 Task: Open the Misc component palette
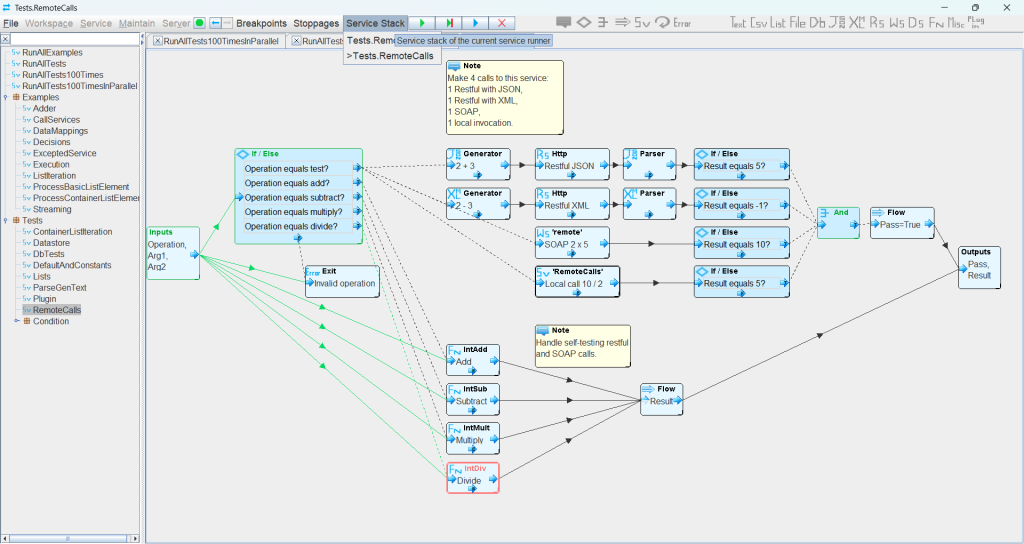point(956,23)
